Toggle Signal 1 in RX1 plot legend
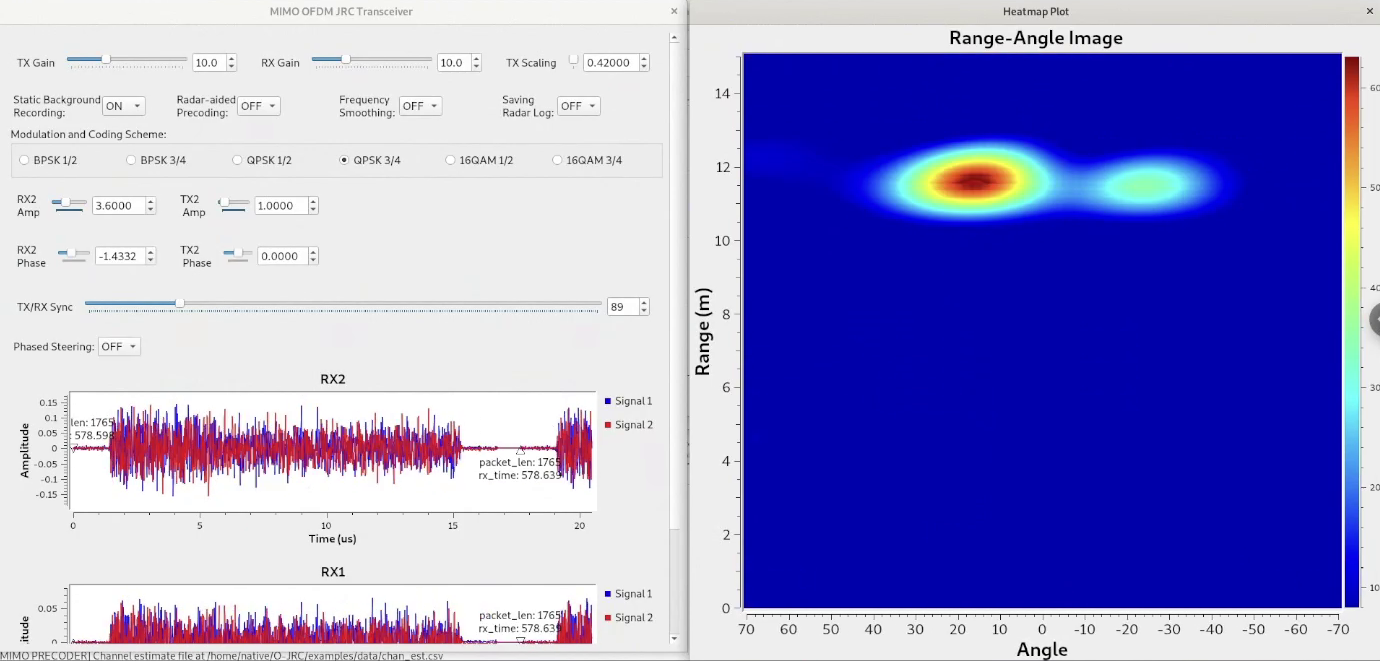The width and height of the screenshot is (1380, 661). tap(627, 594)
